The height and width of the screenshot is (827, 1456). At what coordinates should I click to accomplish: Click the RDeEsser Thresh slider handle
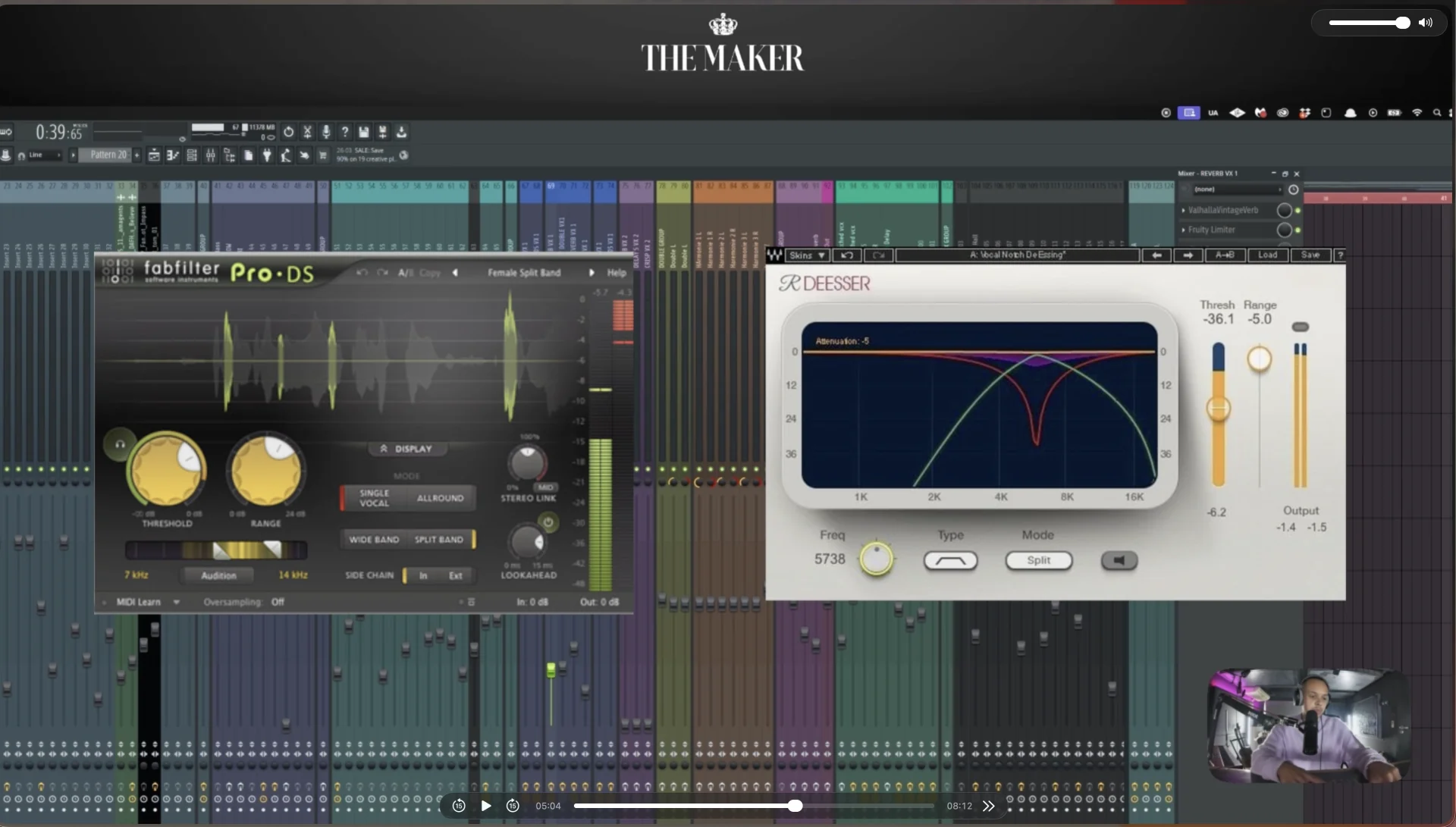[x=1218, y=409]
